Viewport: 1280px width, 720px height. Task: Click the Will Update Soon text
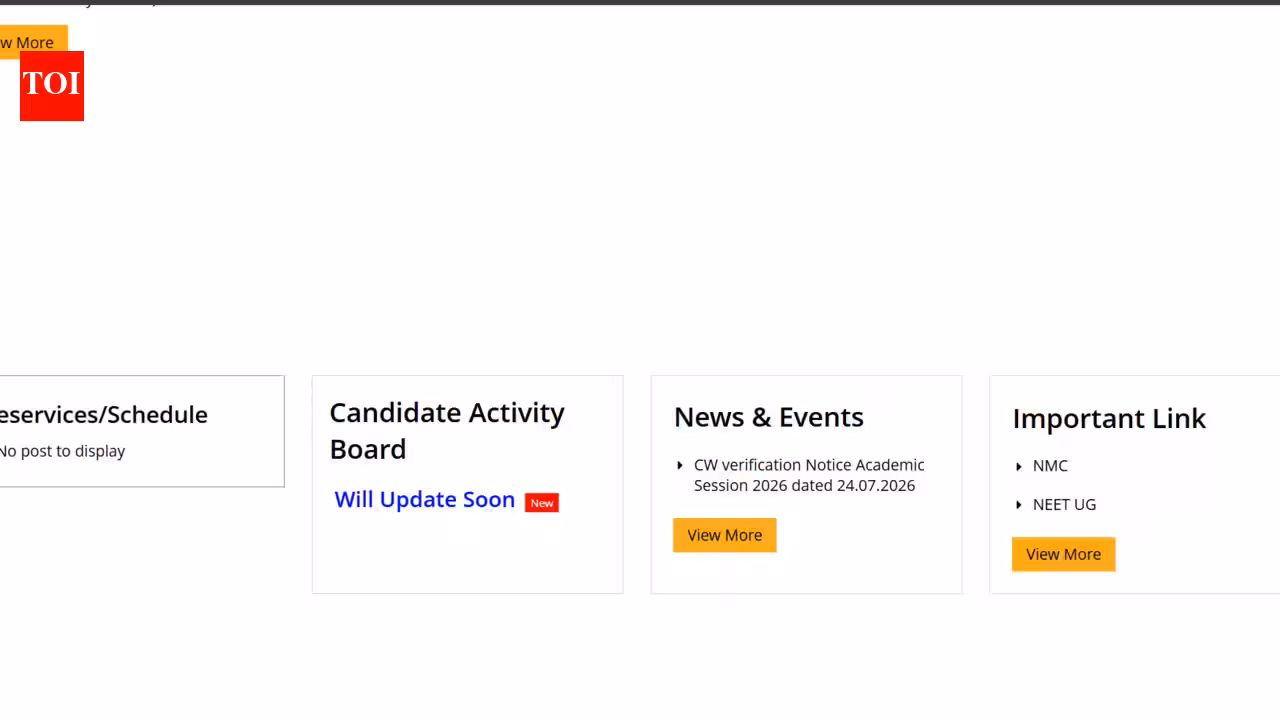tap(425, 499)
